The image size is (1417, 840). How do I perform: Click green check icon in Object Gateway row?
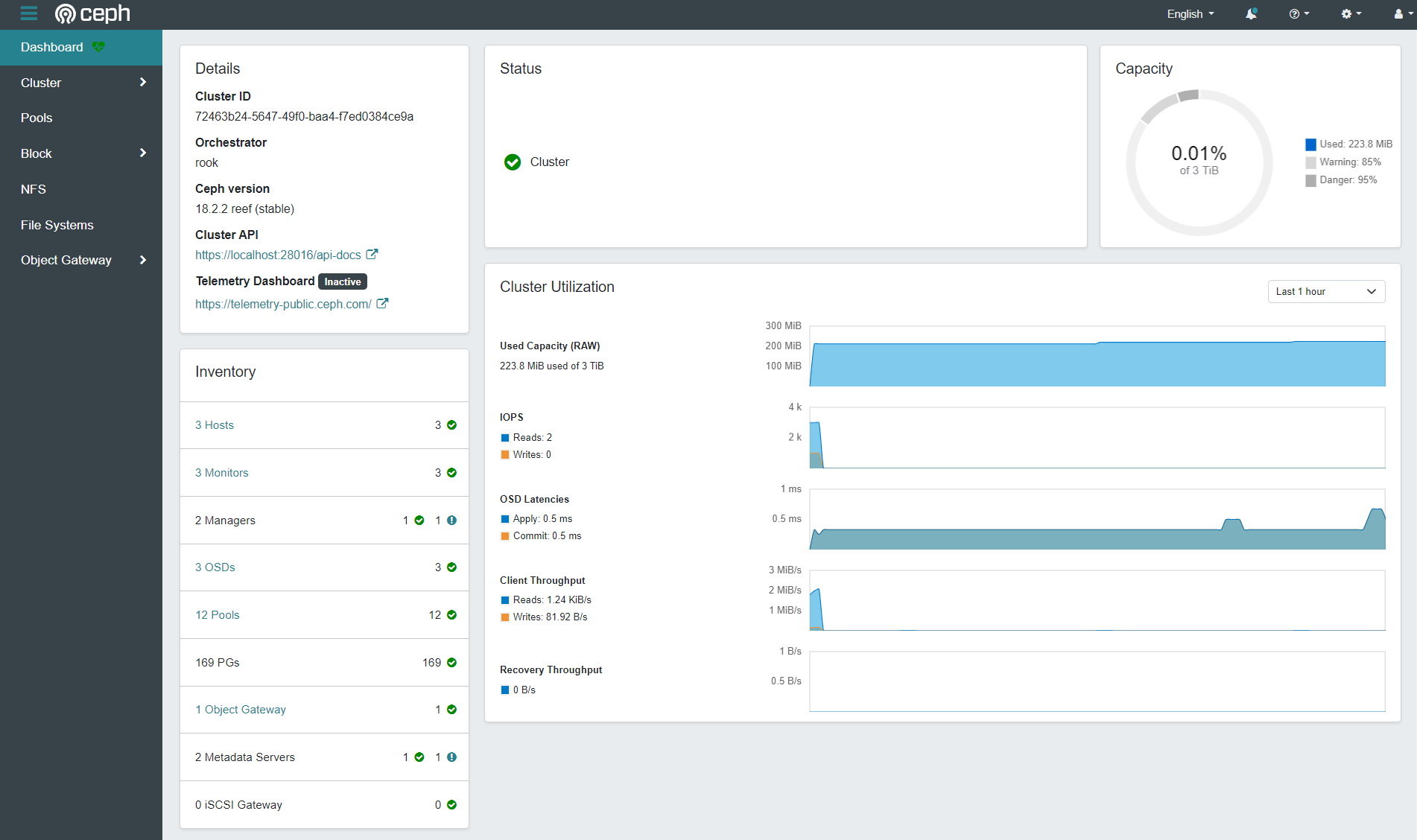[x=451, y=710]
